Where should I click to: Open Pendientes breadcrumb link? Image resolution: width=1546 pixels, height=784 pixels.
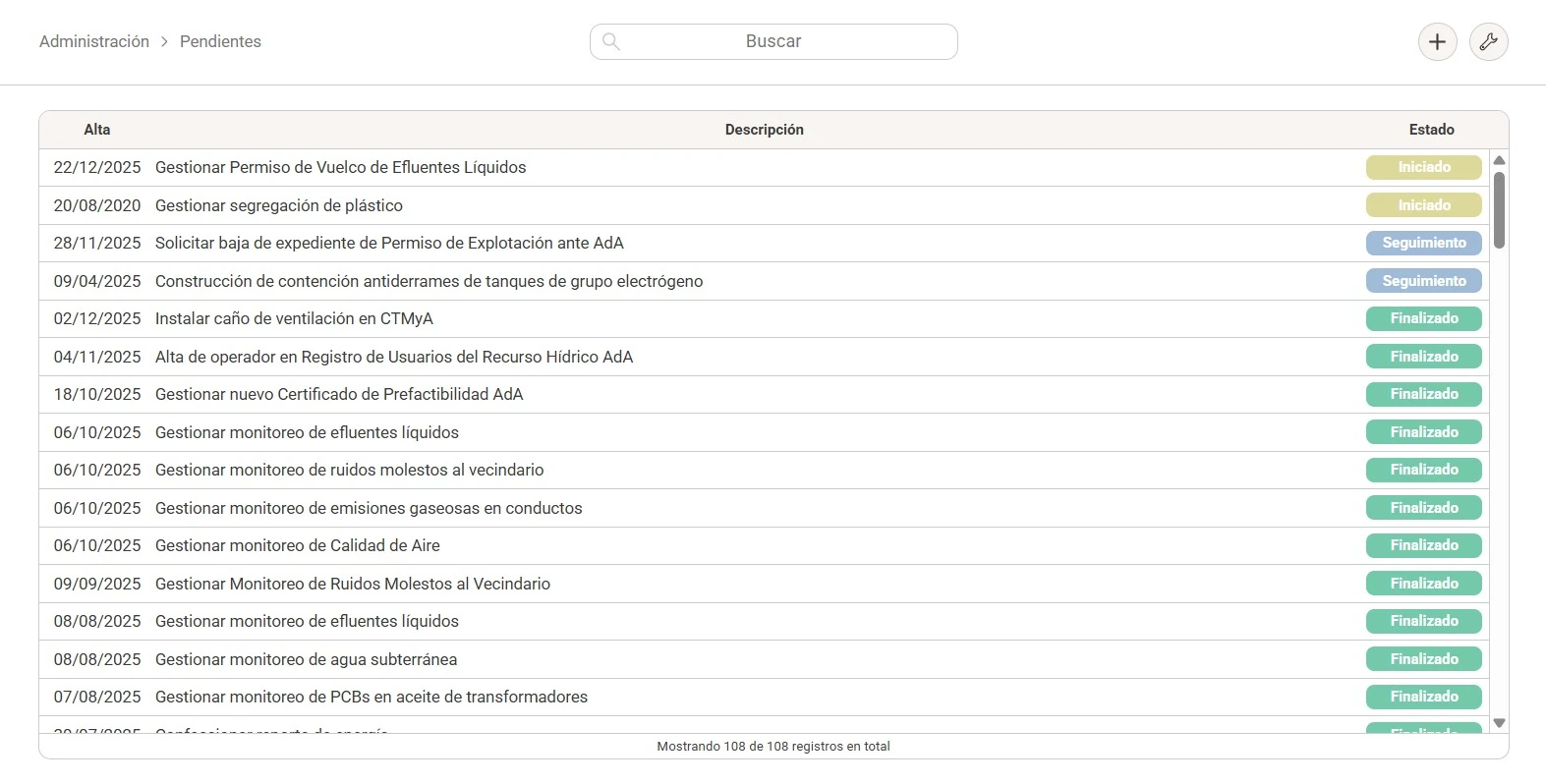[220, 41]
